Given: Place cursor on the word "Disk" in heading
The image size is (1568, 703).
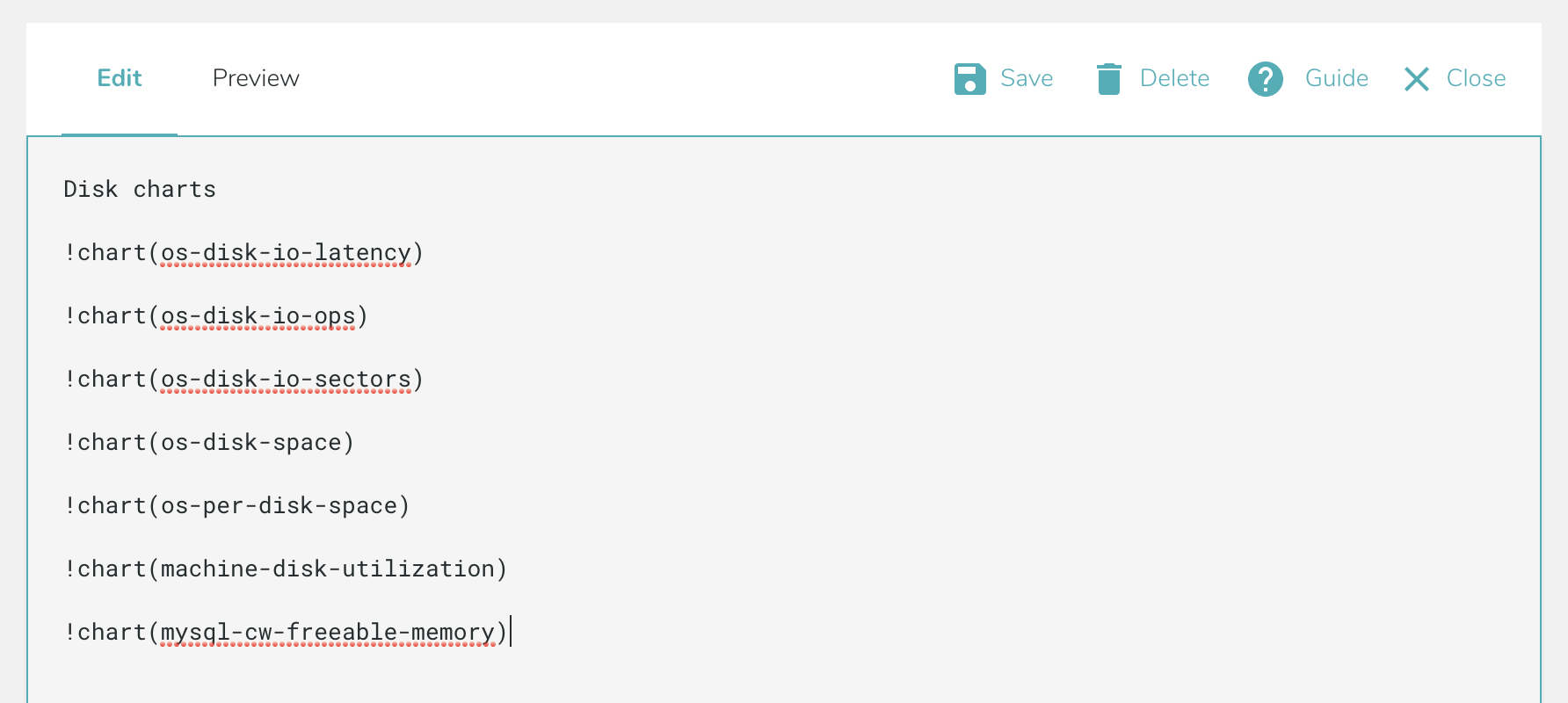Looking at the screenshot, I should click(91, 190).
